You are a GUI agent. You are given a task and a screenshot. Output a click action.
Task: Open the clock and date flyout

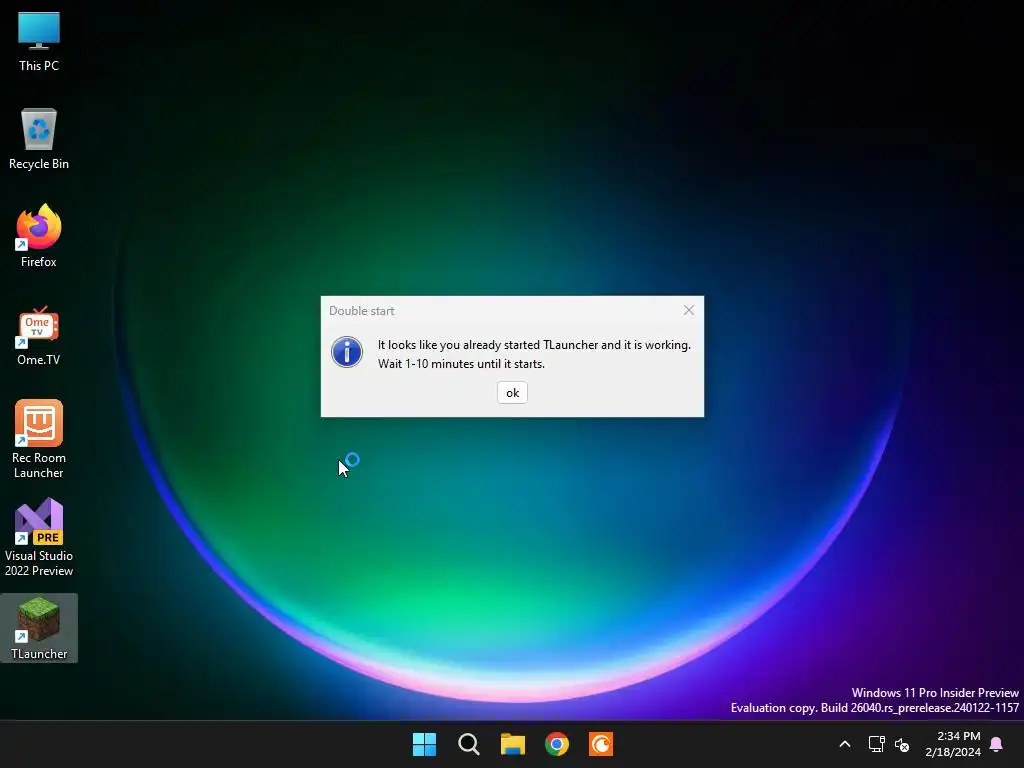point(953,744)
